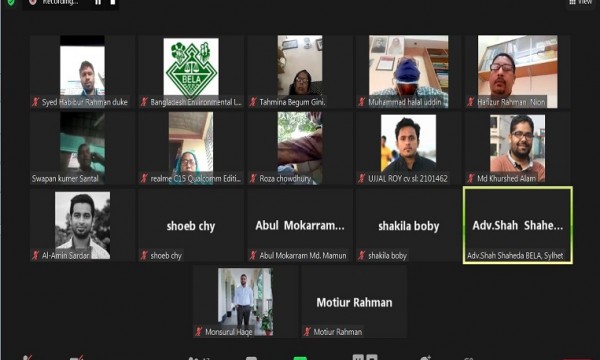This screenshot has height=360, width=600.
Task: Pause the meeting recording
Action: tap(98, 2)
